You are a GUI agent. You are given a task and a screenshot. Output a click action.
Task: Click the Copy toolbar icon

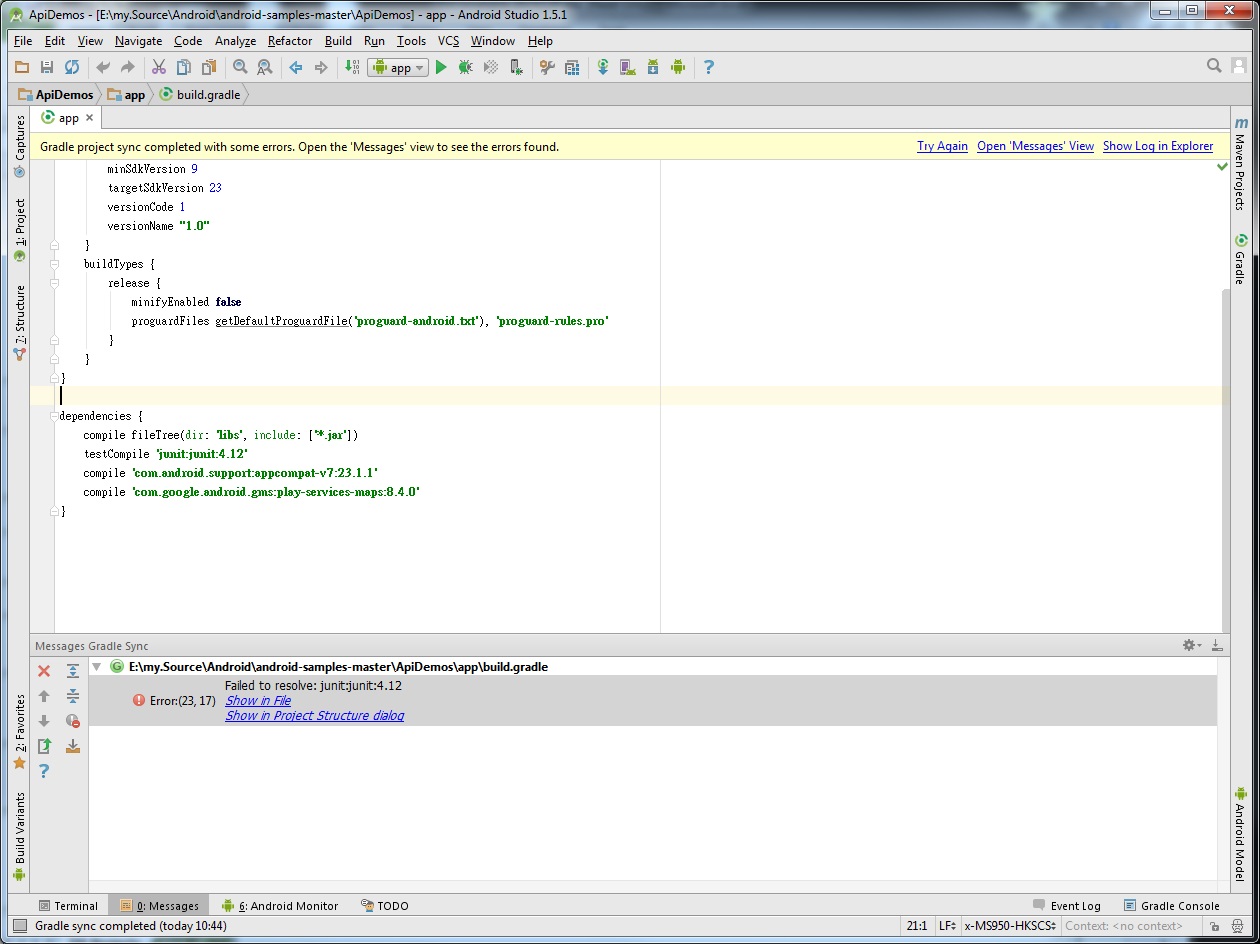tap(183, 67)
